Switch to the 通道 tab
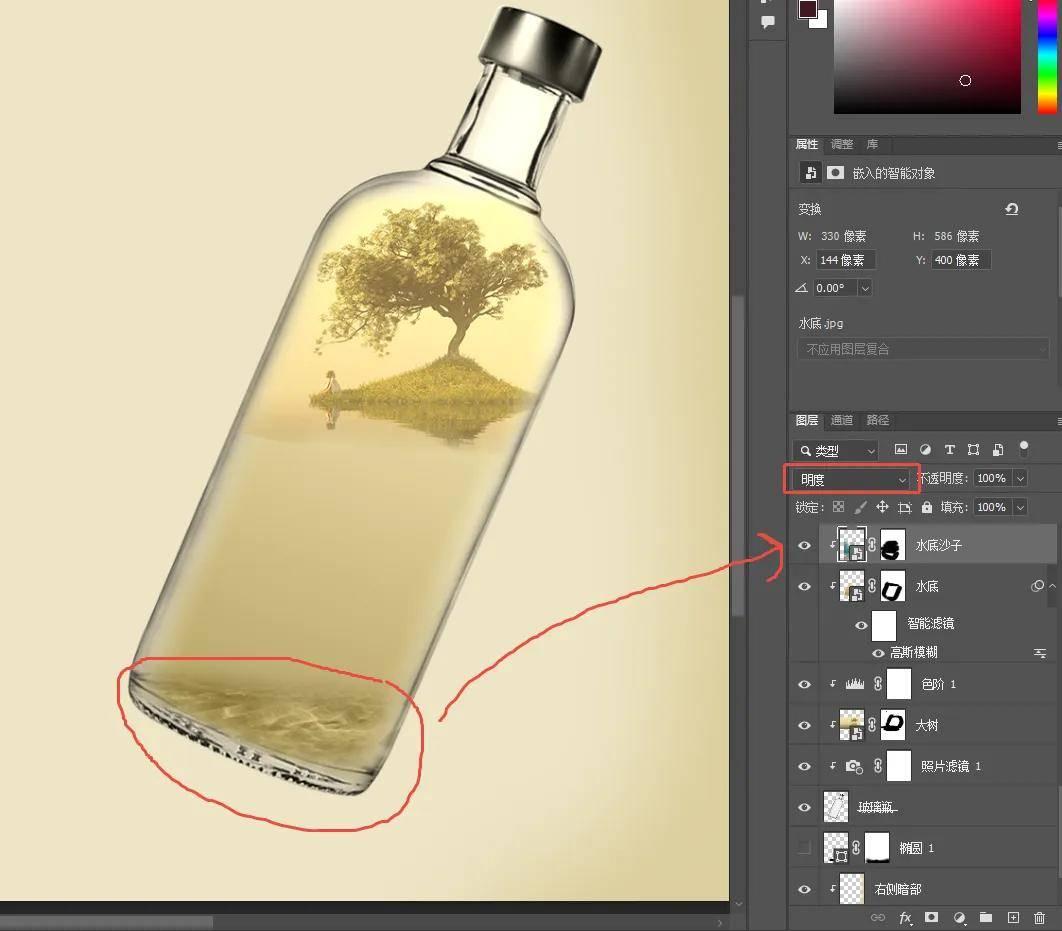This screenshot has width=1062, height=931. 842,420
